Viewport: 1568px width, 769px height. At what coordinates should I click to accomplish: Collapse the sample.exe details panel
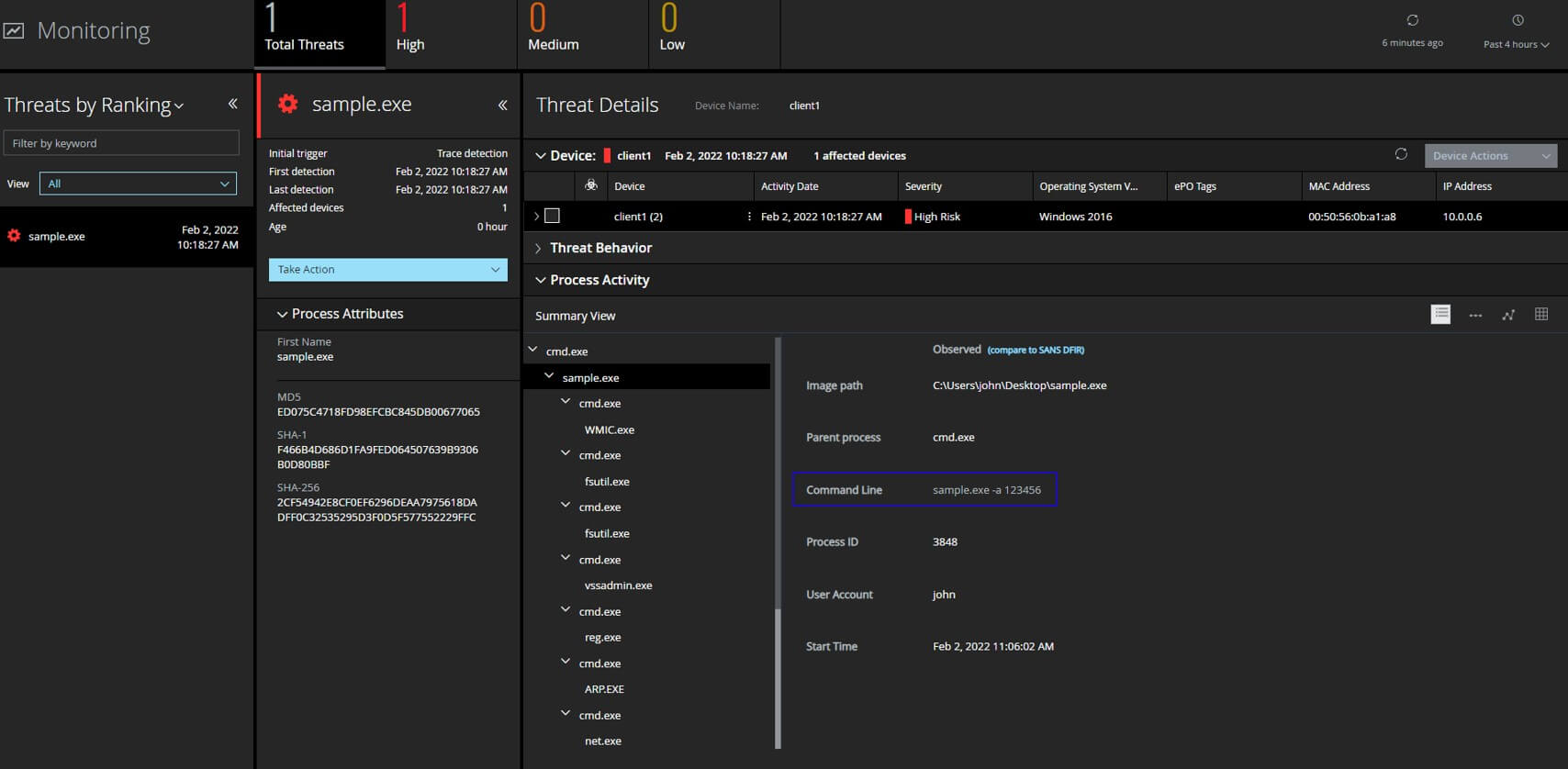(503, 106)
